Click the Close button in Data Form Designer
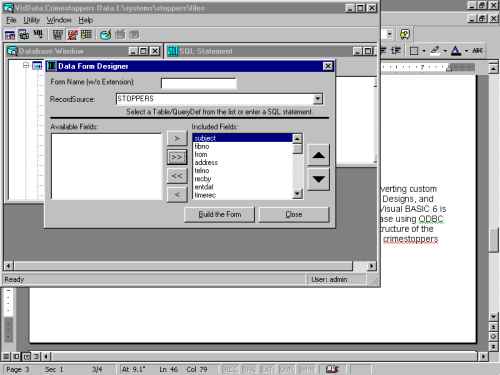The height and width of the screenshot is (375, 500). [294, 214]
